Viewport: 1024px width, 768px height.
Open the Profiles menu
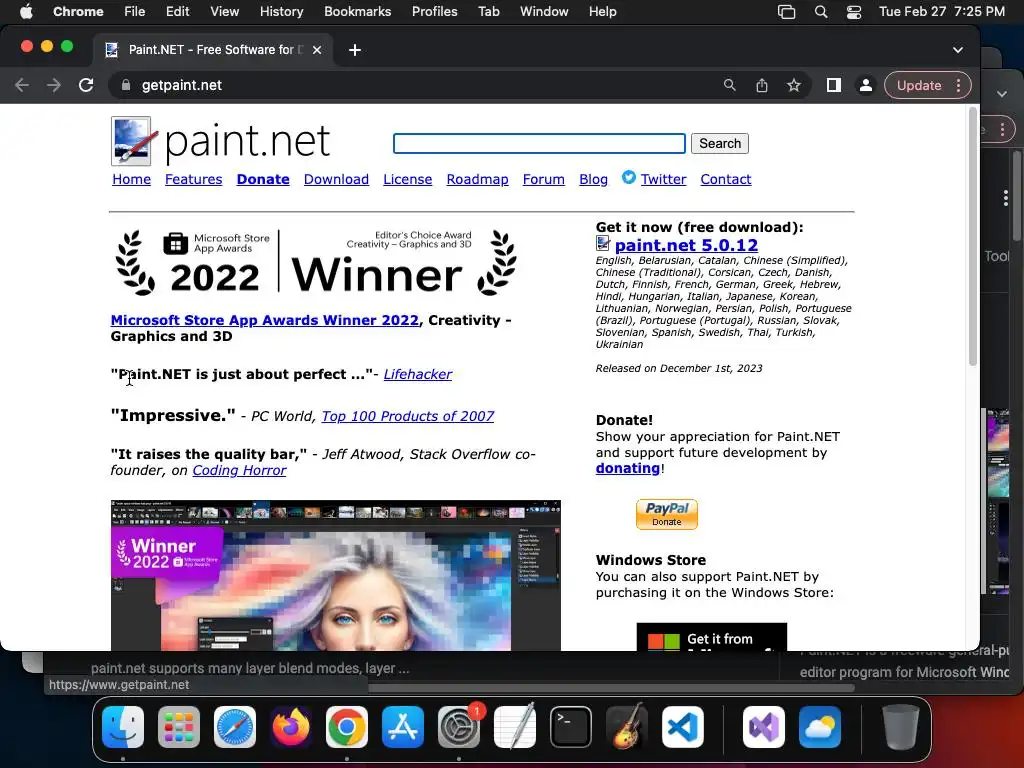pos(434,11)
